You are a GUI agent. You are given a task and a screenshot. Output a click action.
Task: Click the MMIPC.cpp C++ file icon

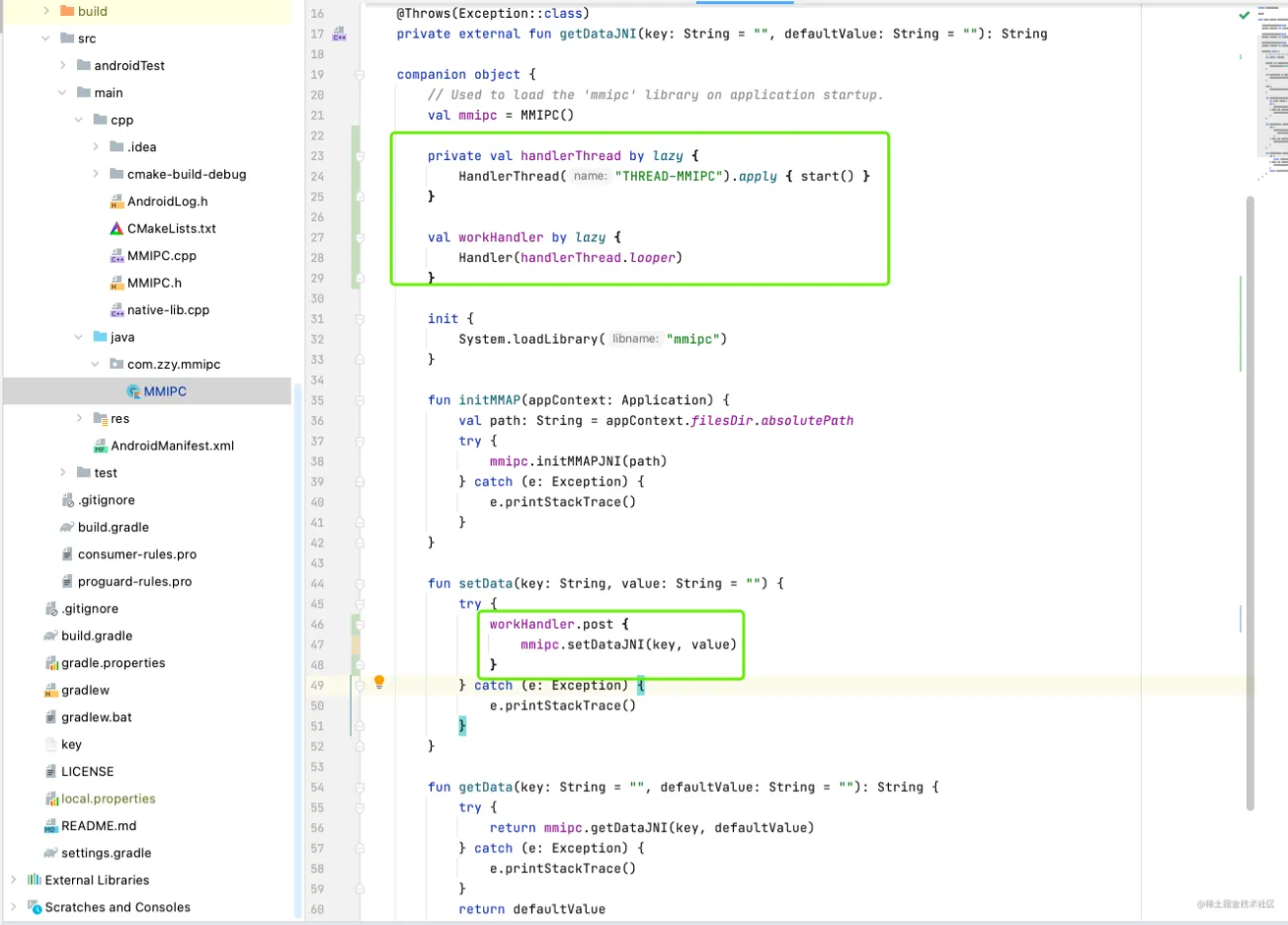tap(117, 256)
